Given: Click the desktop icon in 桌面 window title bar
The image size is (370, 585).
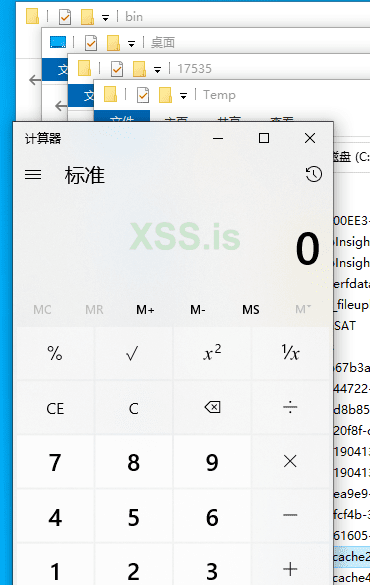Looking at the screenshot, I should click(x=58, y=42).
